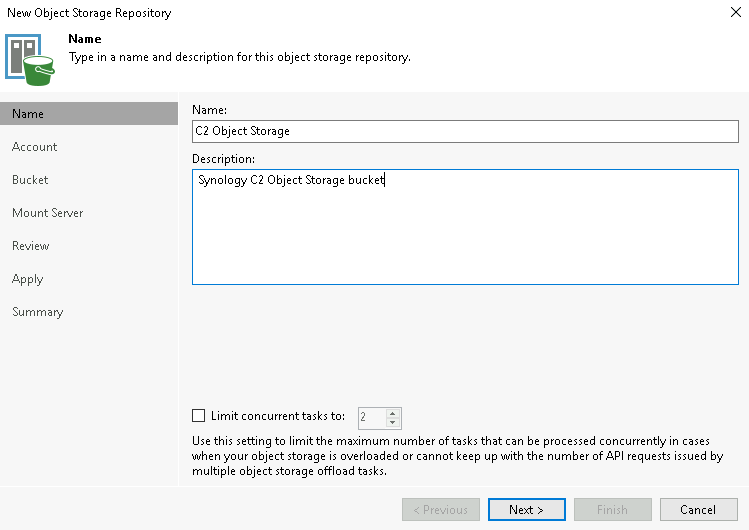Click the Previous button
Screen dimensions: 749x530
click(x=440, y=509)
